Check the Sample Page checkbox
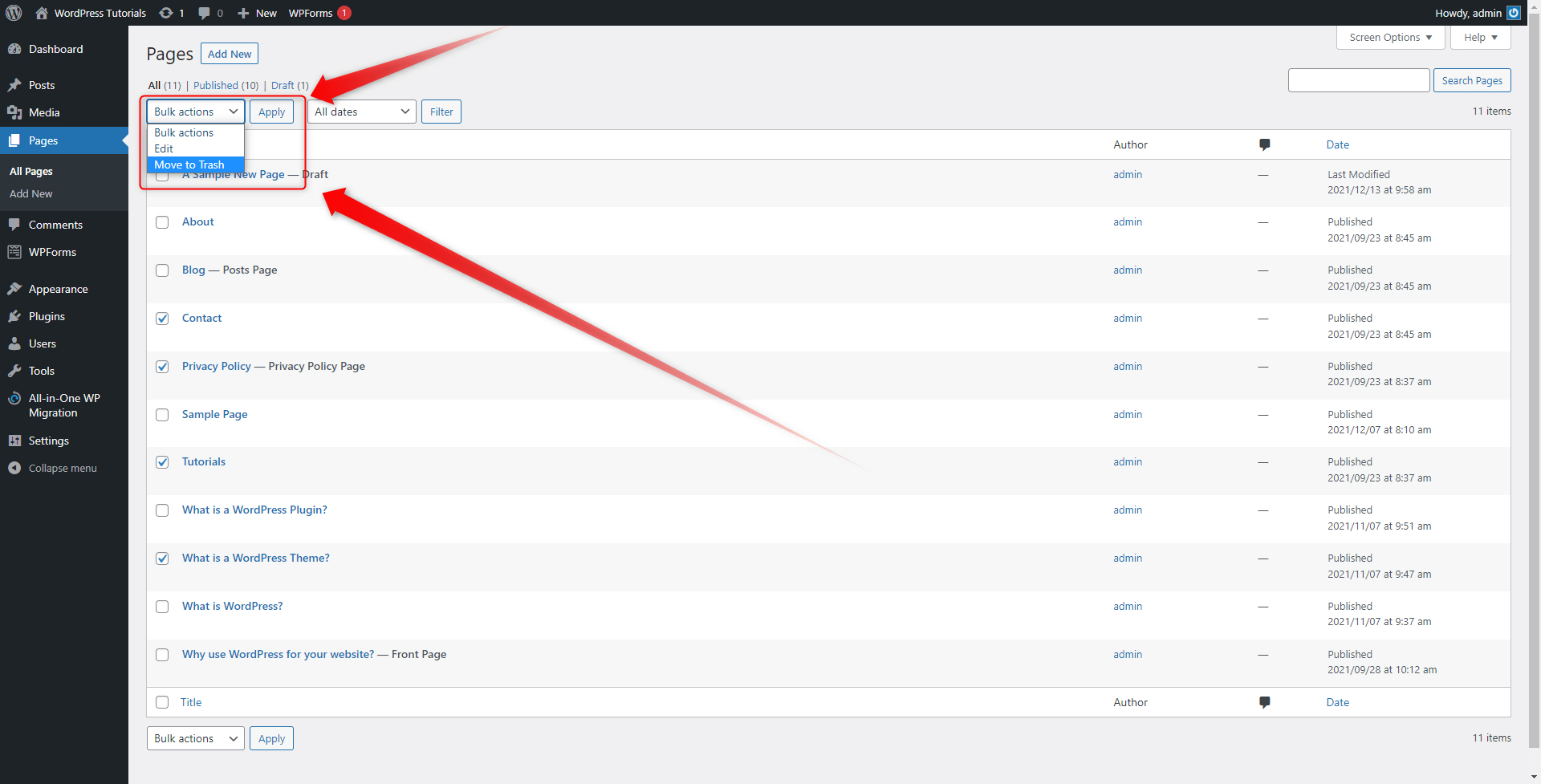 (162, 415)
